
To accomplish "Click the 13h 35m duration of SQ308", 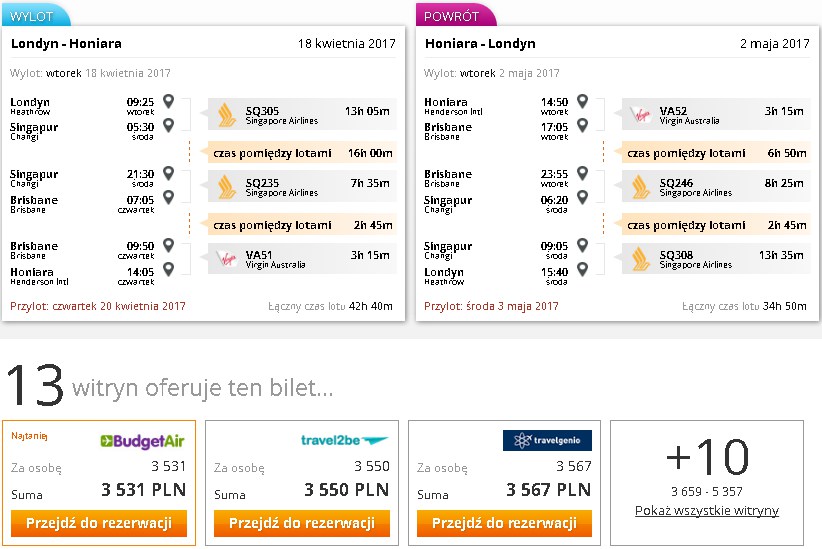I will tap(781, 255).
